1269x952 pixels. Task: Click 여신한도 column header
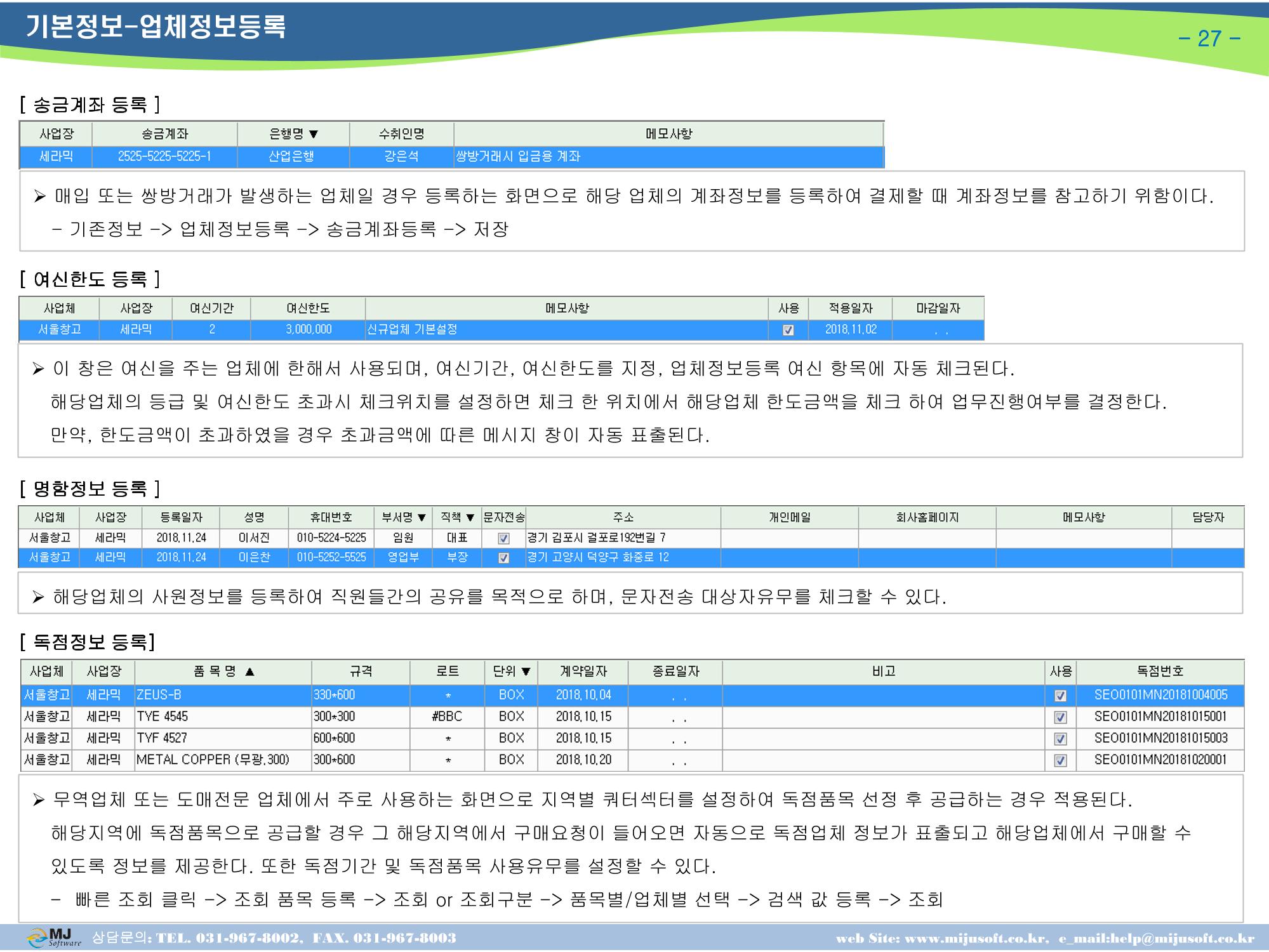tap(308, 308)
